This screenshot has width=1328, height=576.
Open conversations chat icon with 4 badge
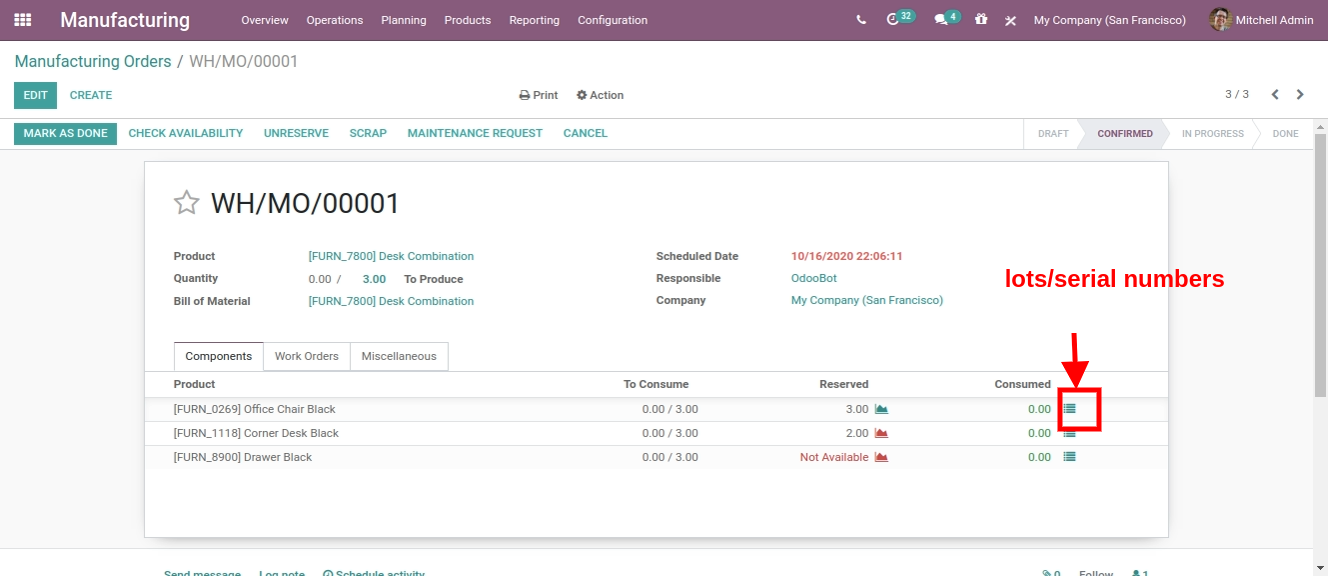point(940,20)
